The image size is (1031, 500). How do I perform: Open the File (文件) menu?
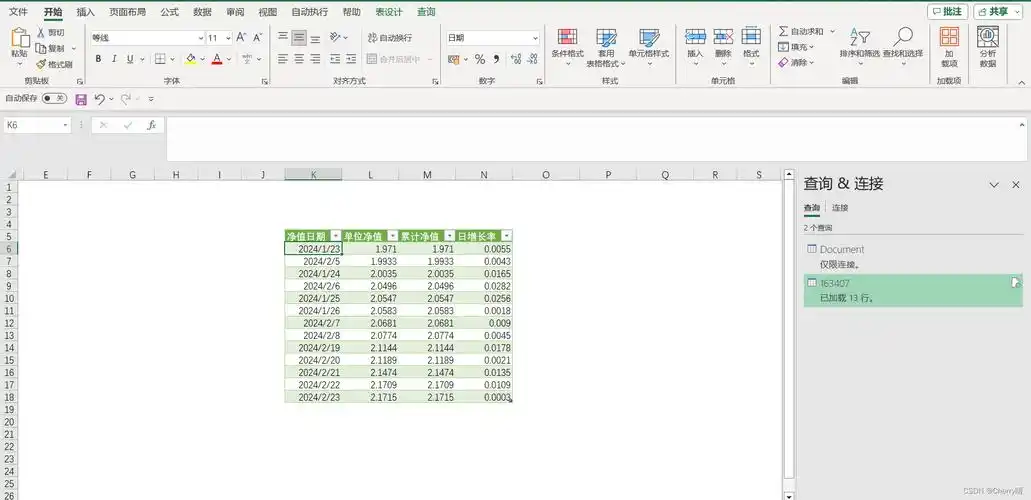18,12
